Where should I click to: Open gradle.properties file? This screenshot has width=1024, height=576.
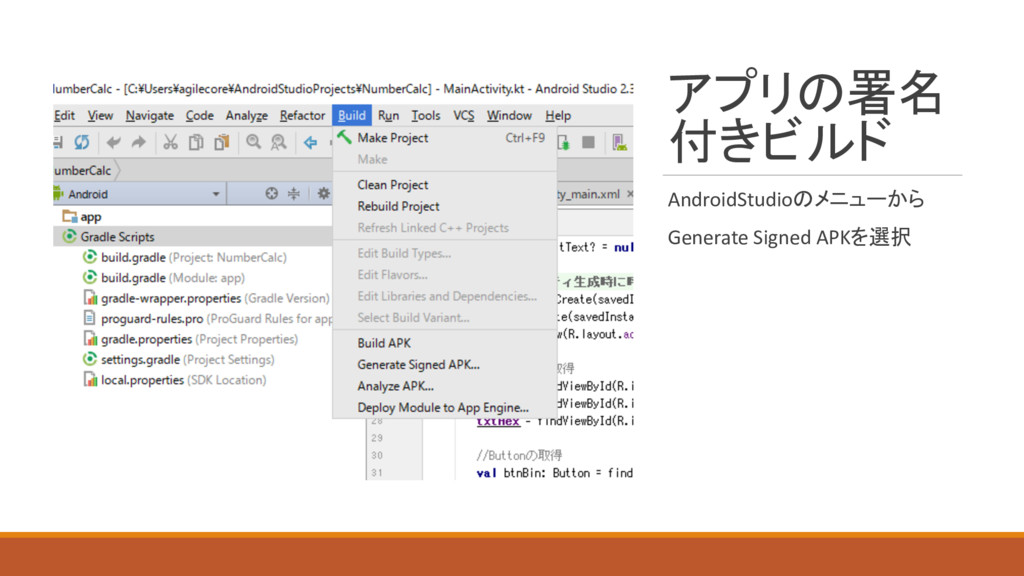coord(193,339)
